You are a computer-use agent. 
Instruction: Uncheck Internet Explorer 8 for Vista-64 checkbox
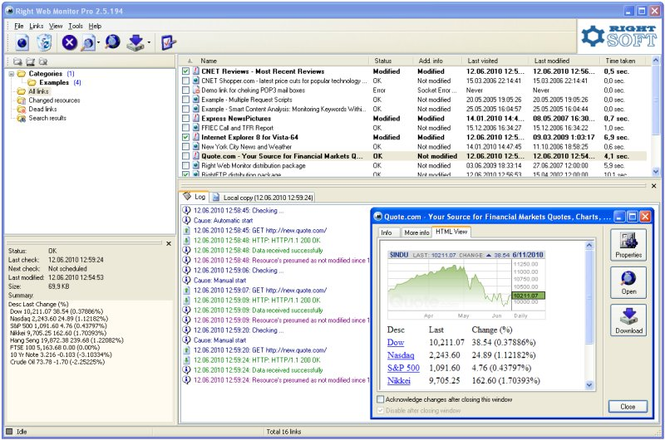(186, 137)
